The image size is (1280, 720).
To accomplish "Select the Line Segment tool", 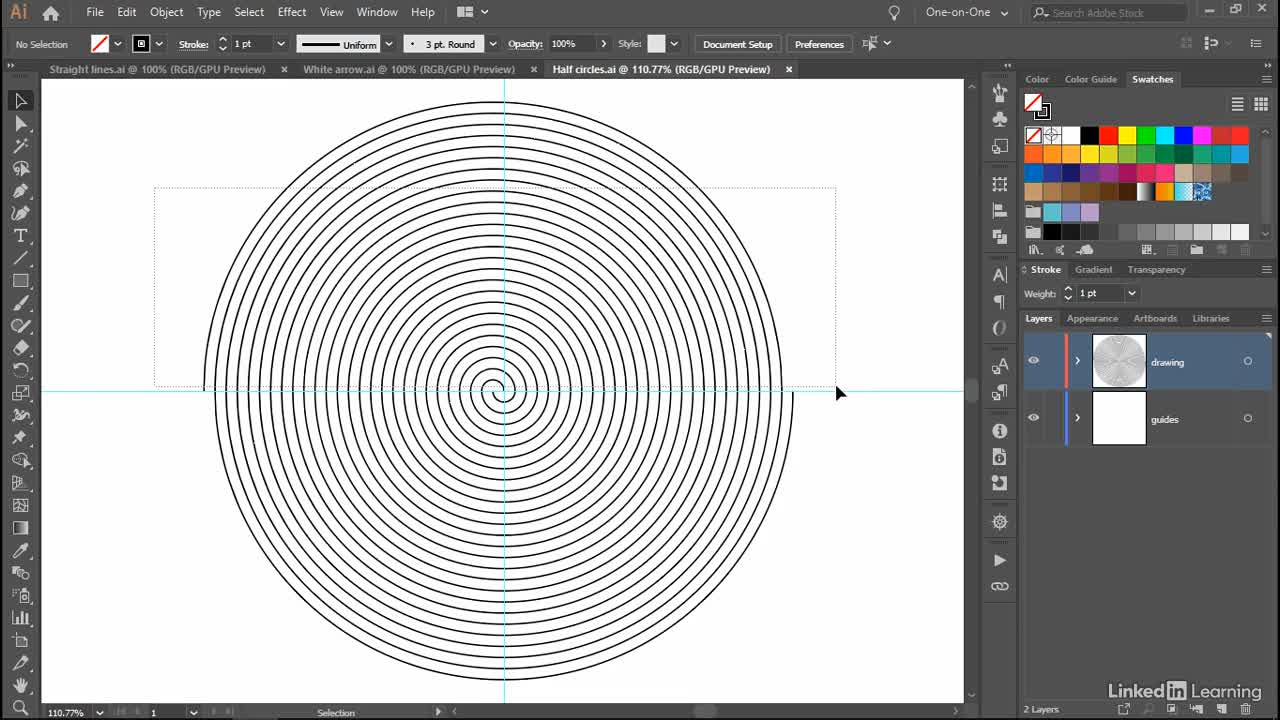I will [20, 258].
